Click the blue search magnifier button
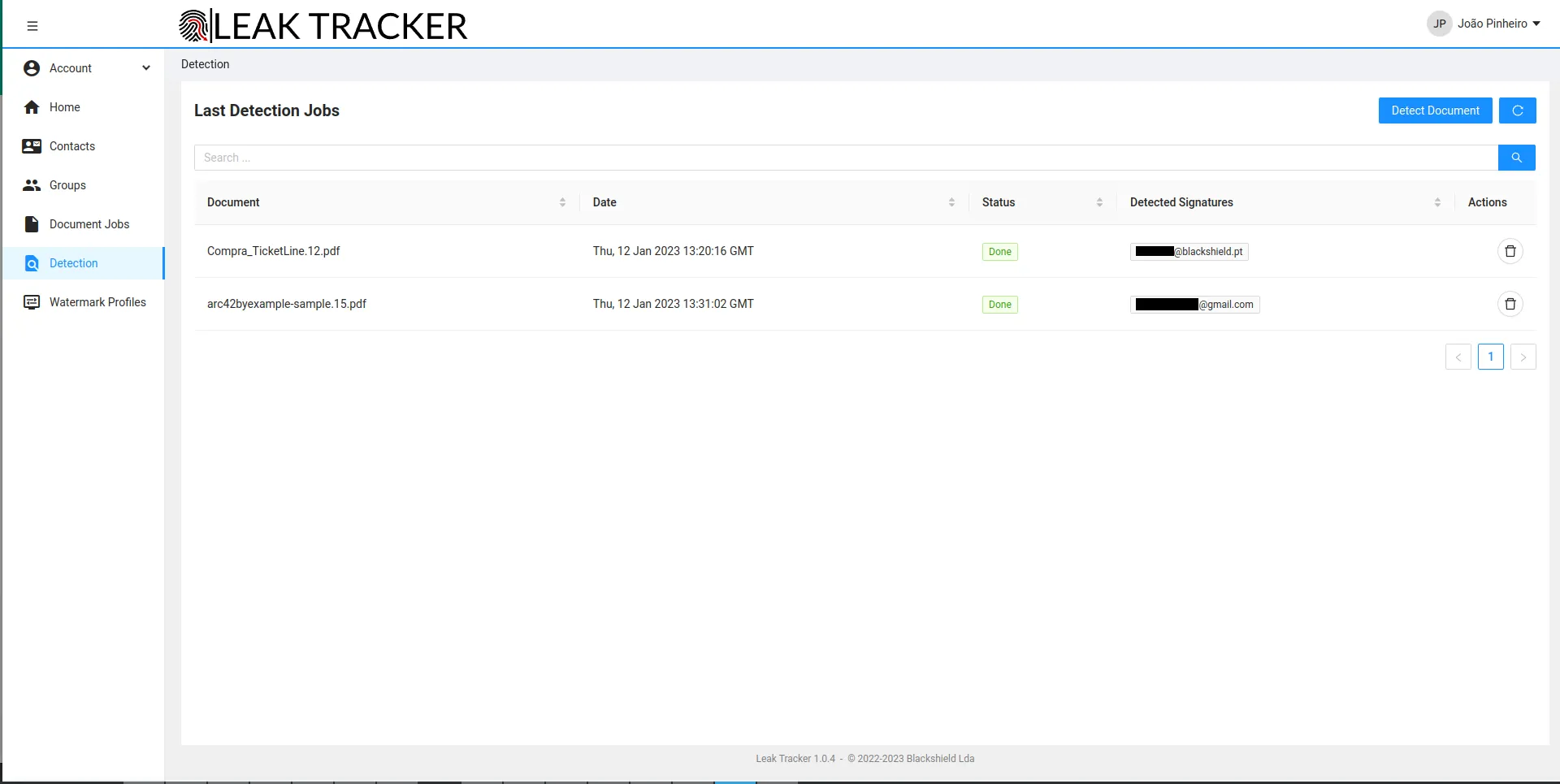 click(1516, 158)
